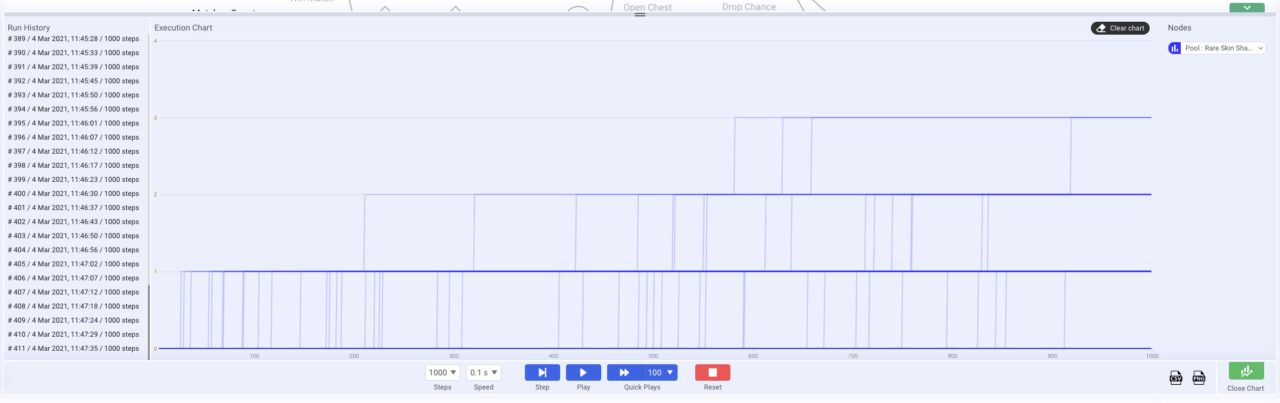The width and height of the screenshot is (1280, 403).
Task: Select run #389 in Run History
Action: pyautogui.click(x=74, y=38)
